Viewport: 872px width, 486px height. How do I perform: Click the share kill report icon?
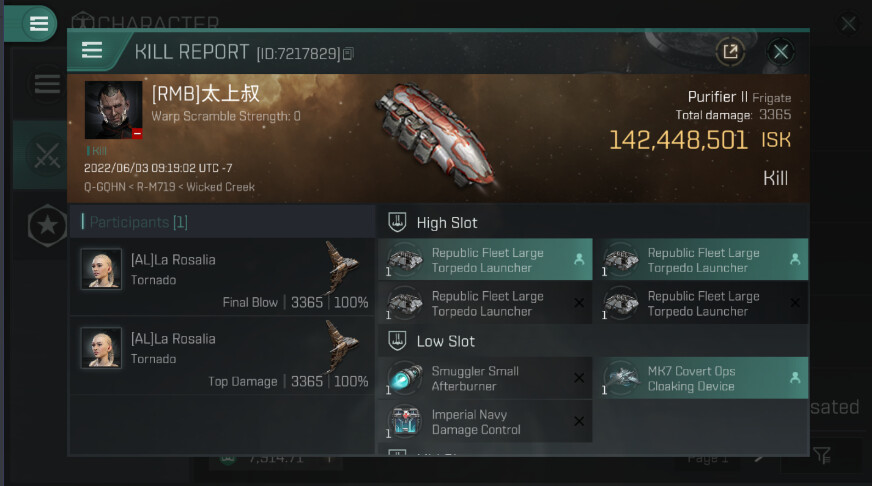click(730, 52)
